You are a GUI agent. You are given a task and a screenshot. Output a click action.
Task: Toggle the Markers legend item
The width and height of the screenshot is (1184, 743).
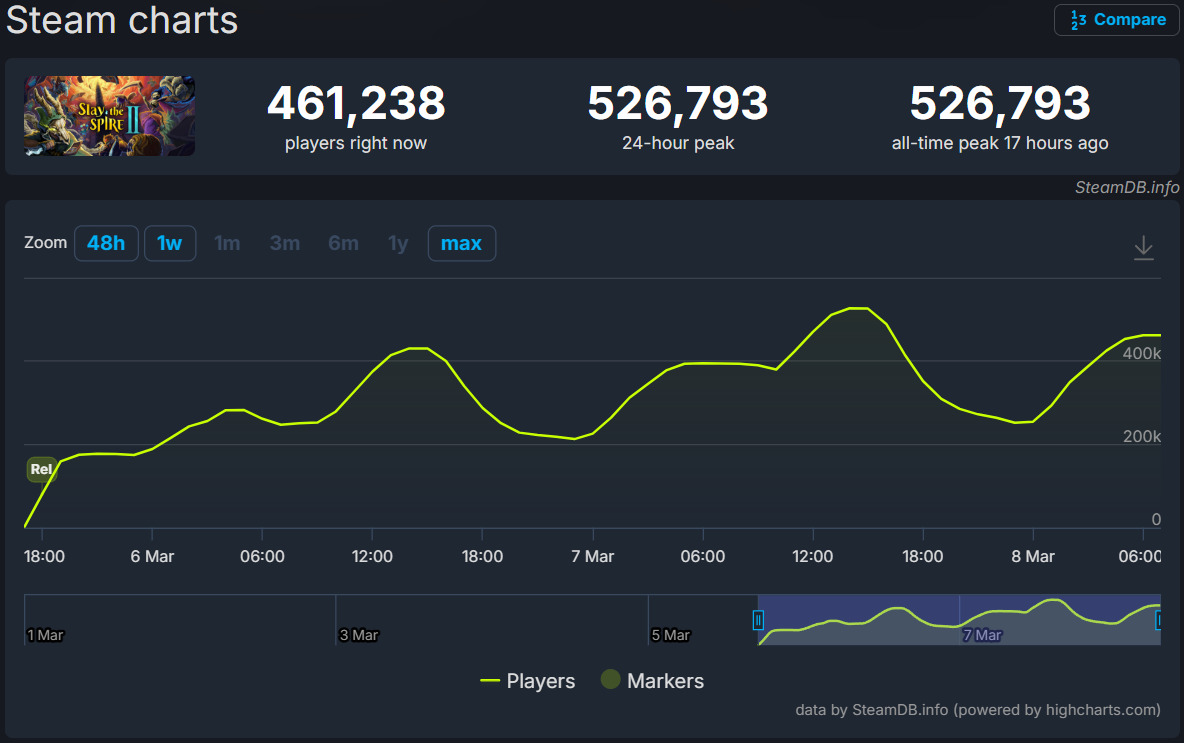click(x=652, y=681)
